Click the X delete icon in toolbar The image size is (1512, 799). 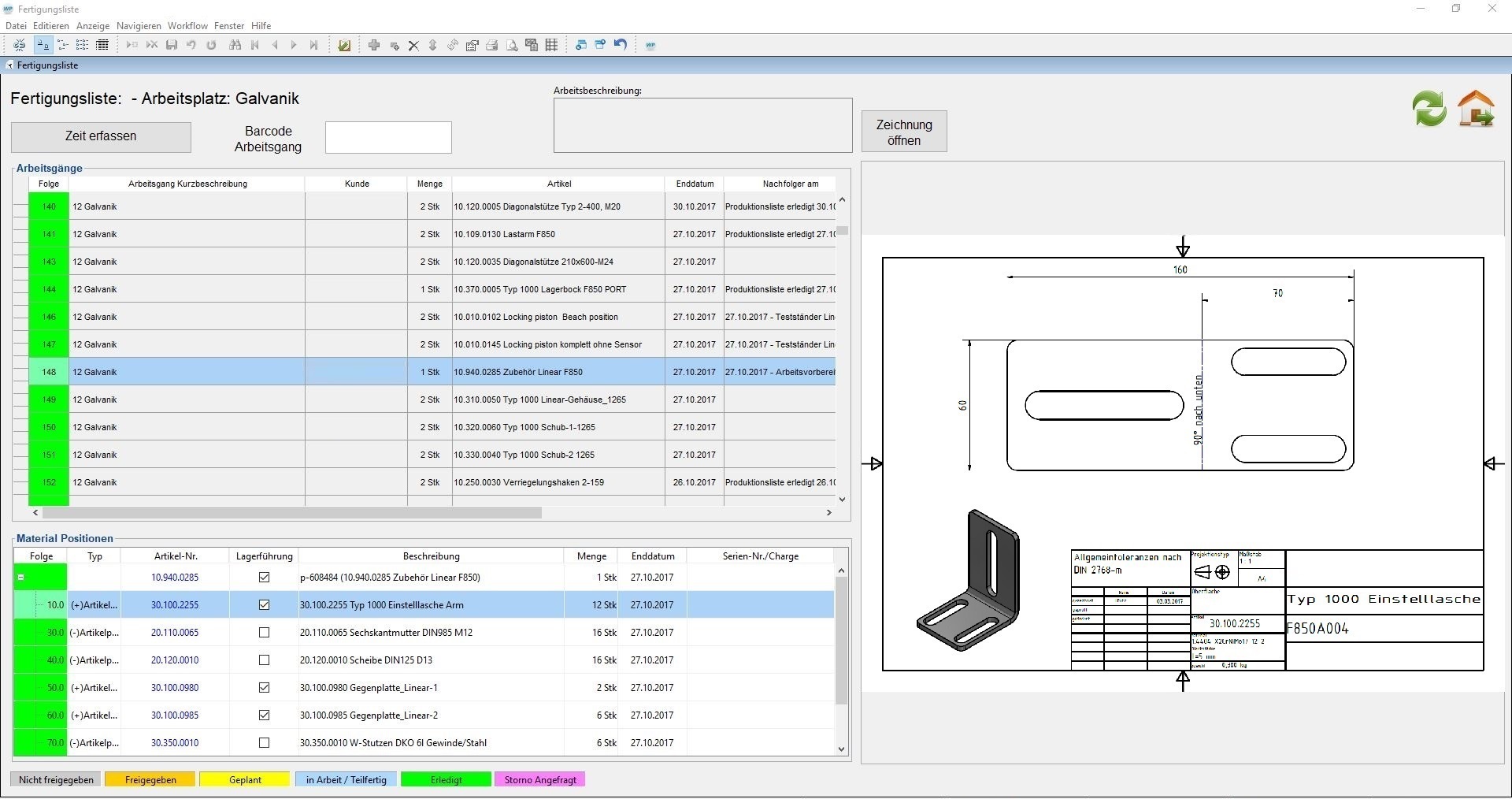pyautogui.click(x=413, y=46)
